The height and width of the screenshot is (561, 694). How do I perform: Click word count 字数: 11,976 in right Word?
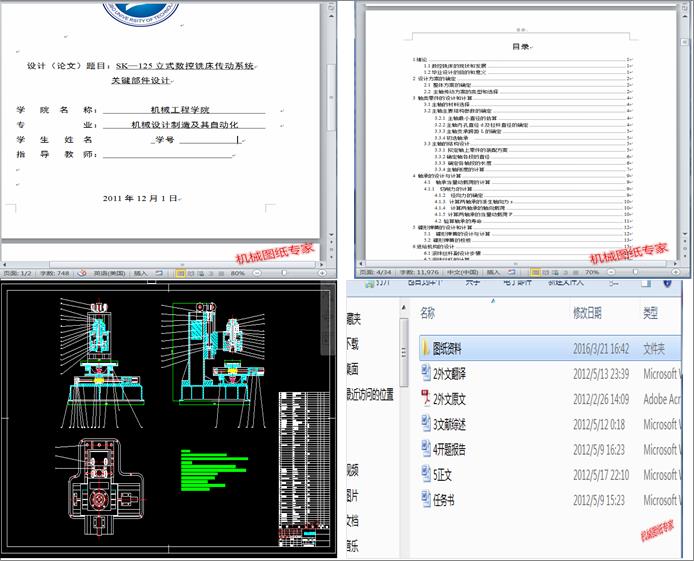click(x=419, y=272)
